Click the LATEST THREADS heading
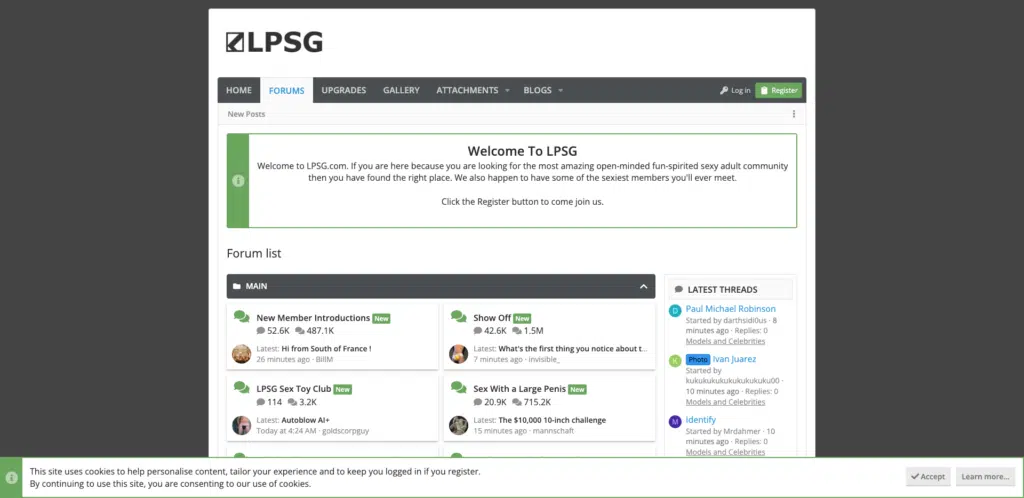This screenshot has height=498, width=1024. pyautogui.click(x=722, y=289)
